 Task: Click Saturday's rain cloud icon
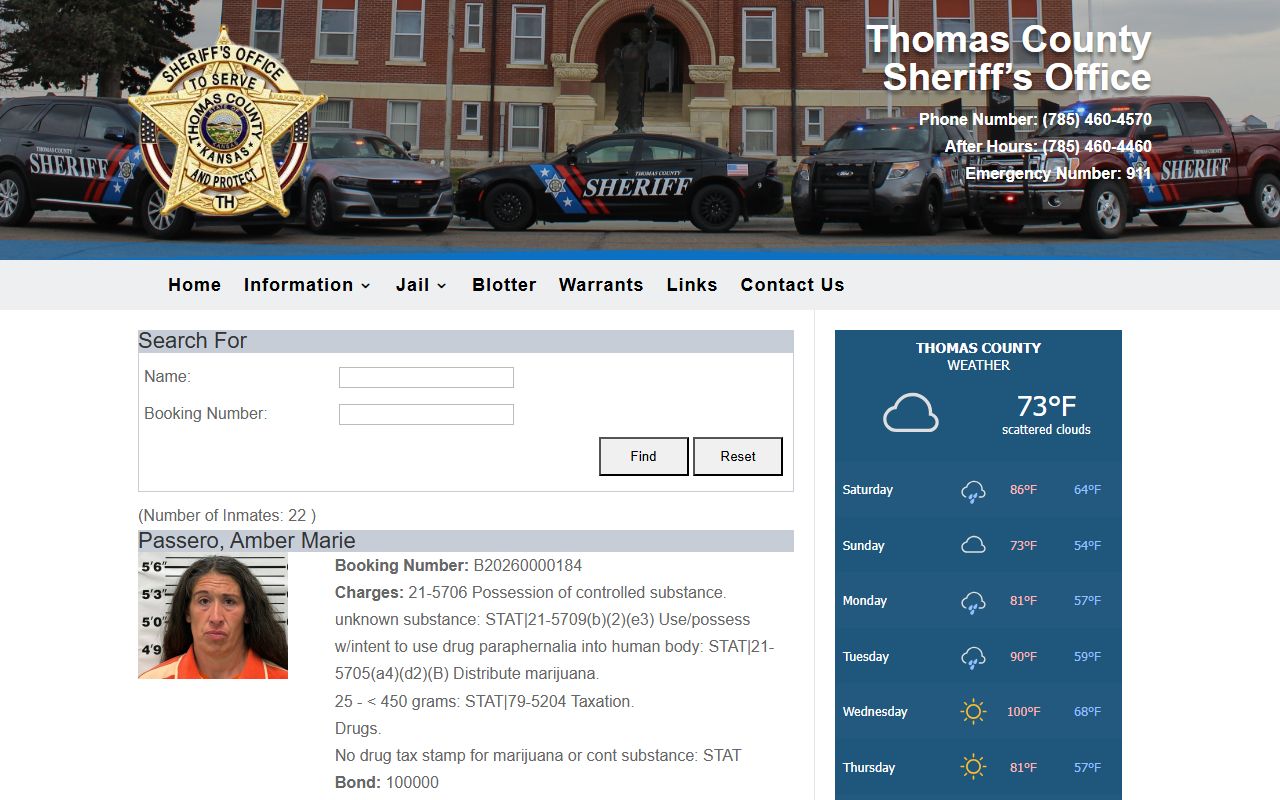coord(973,491)
